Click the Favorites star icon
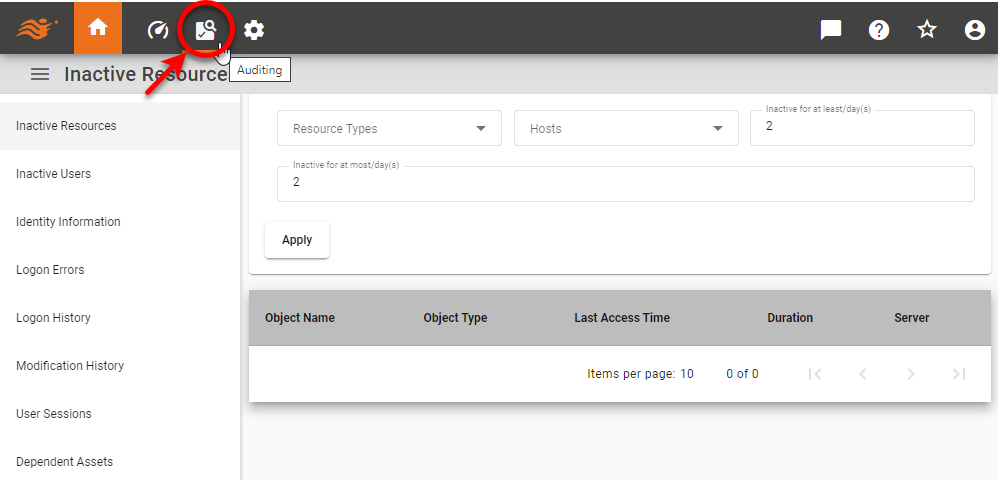Viewport: 998px width, 480px height. 927,30
